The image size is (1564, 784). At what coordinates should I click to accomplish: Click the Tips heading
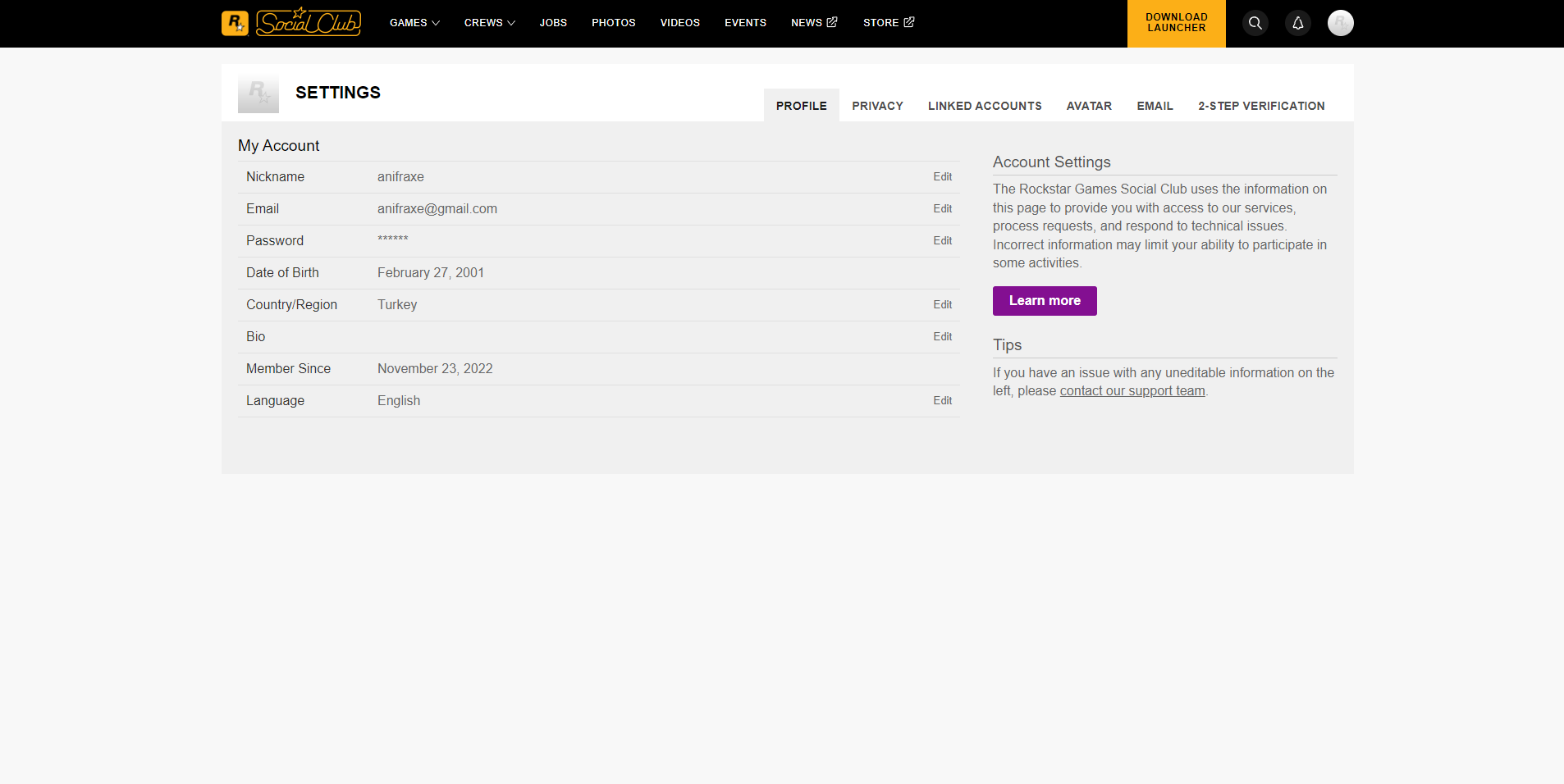point(1007,345)
